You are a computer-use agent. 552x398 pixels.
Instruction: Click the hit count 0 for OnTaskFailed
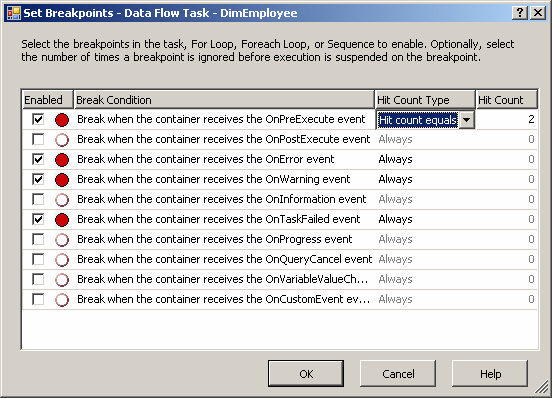[531, 220]
